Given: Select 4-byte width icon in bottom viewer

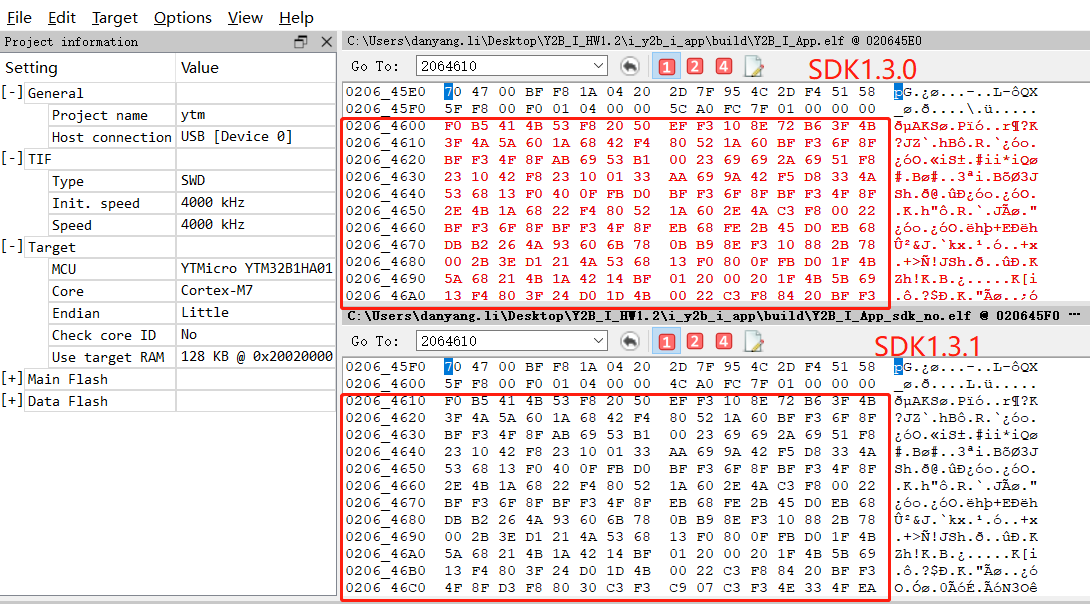Looking at the screenshot, I should coord(724,341).
